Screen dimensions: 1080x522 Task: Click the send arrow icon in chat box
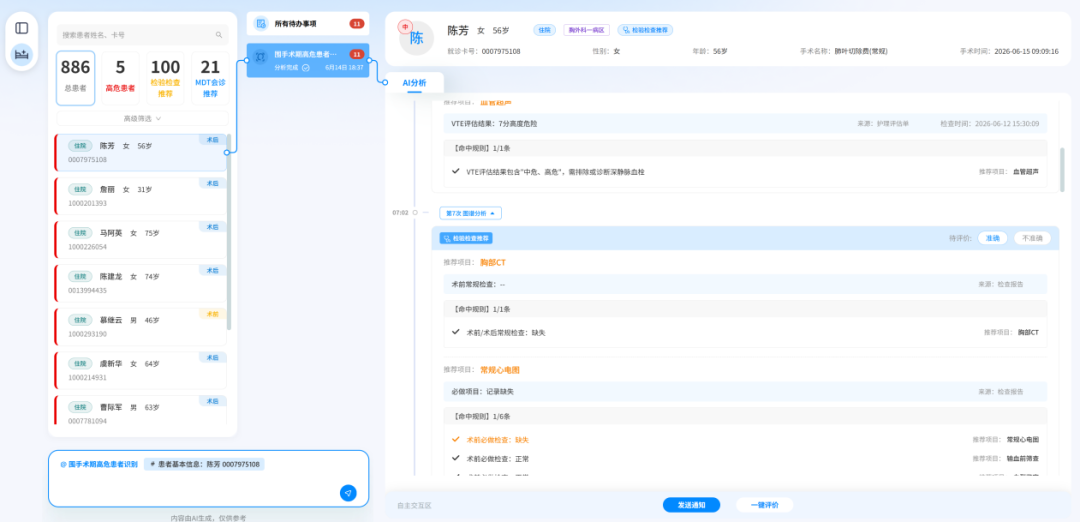tap(349, 492)
